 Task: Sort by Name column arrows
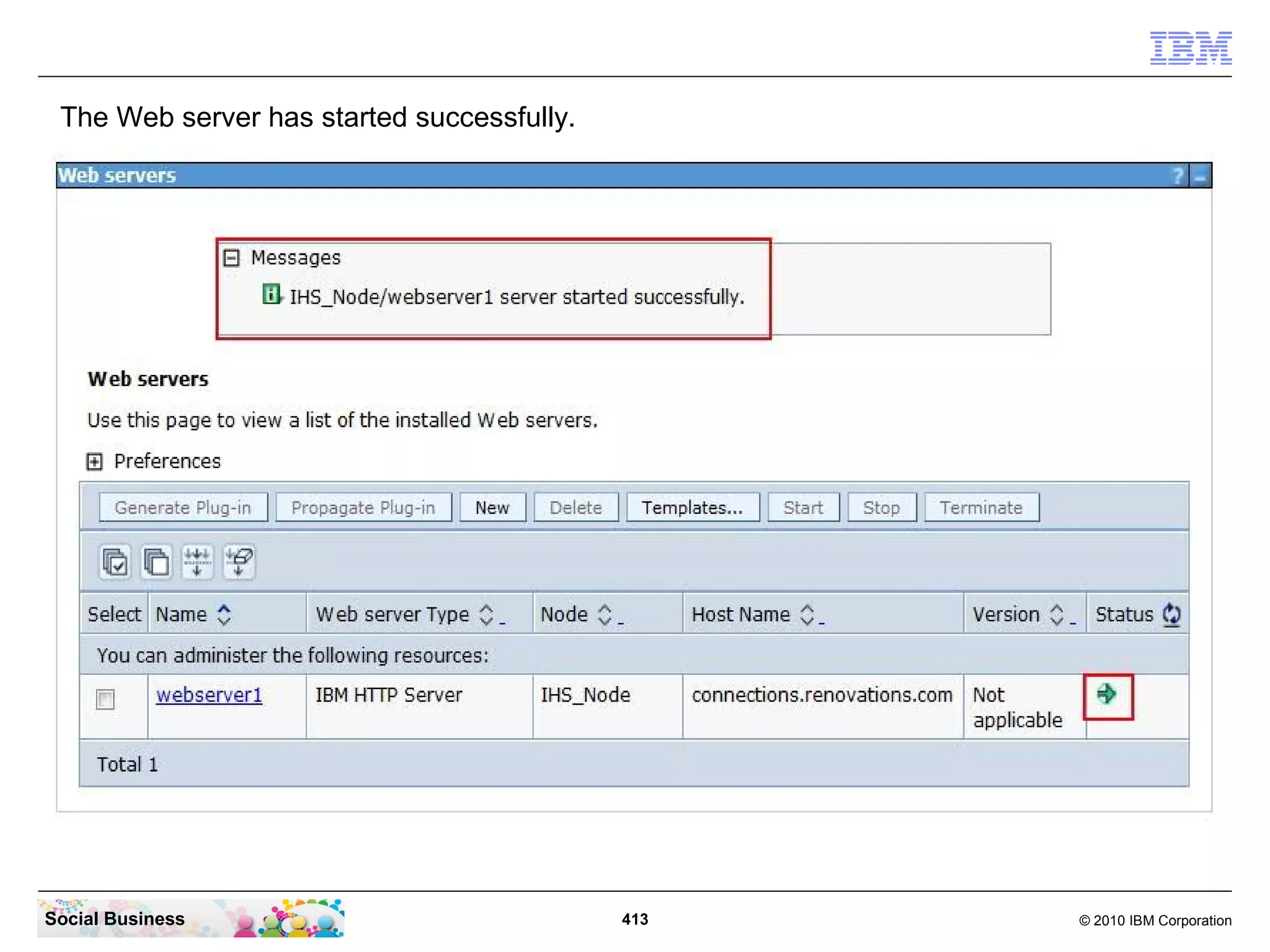[224, 614]
